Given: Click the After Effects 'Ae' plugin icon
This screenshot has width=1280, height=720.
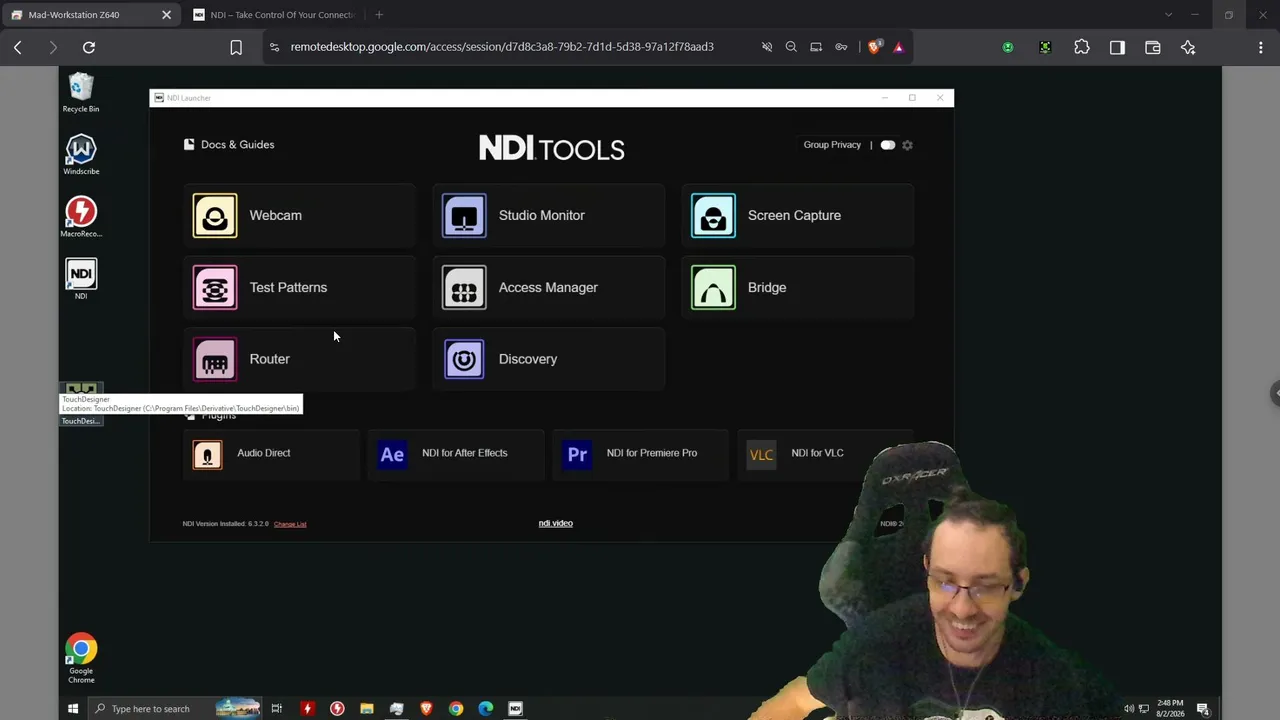Looking at the screenshot, I should coord(392,454).
